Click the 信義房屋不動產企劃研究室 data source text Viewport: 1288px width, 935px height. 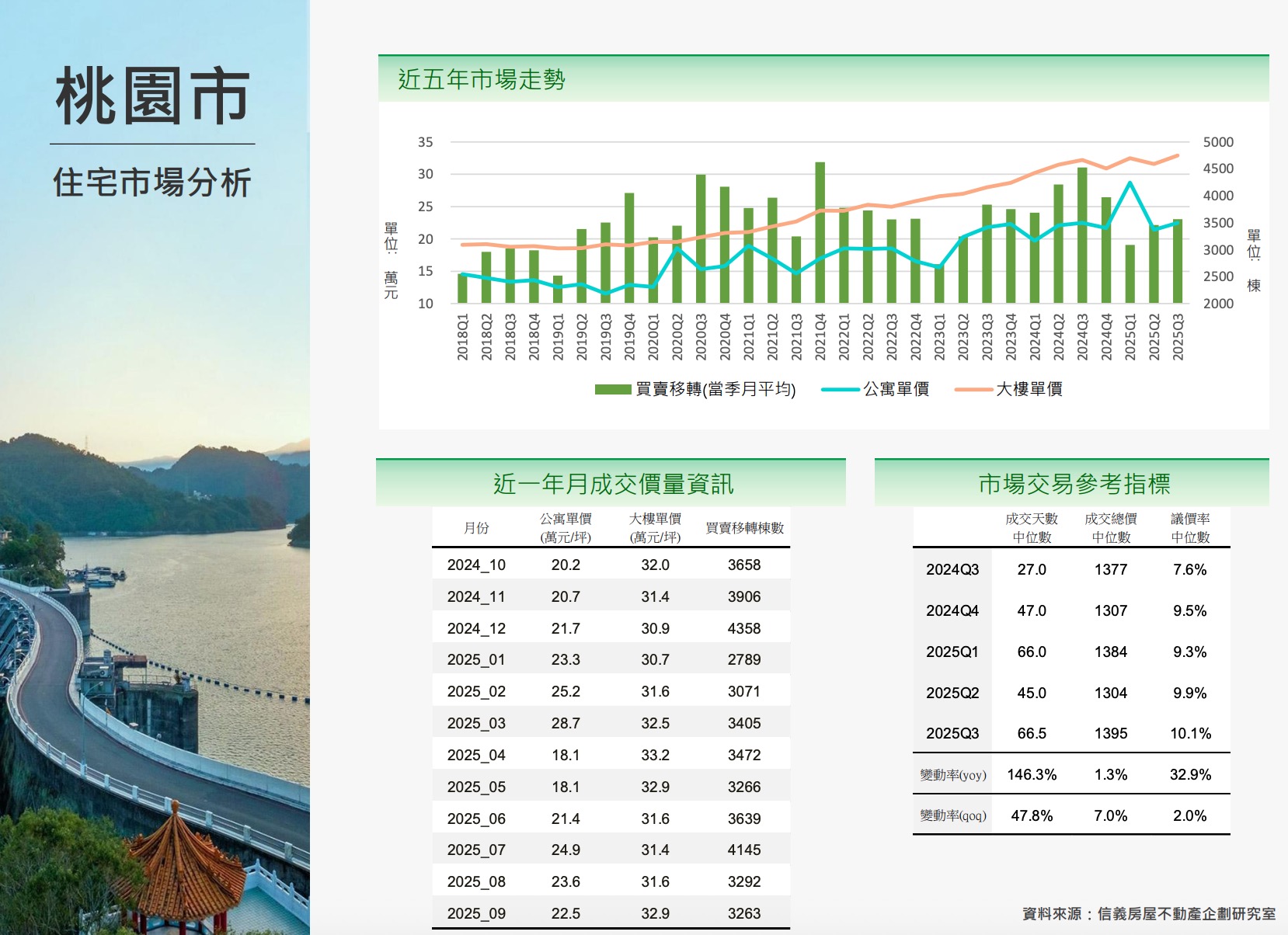pyautogui.click(x=1186, y=914)
